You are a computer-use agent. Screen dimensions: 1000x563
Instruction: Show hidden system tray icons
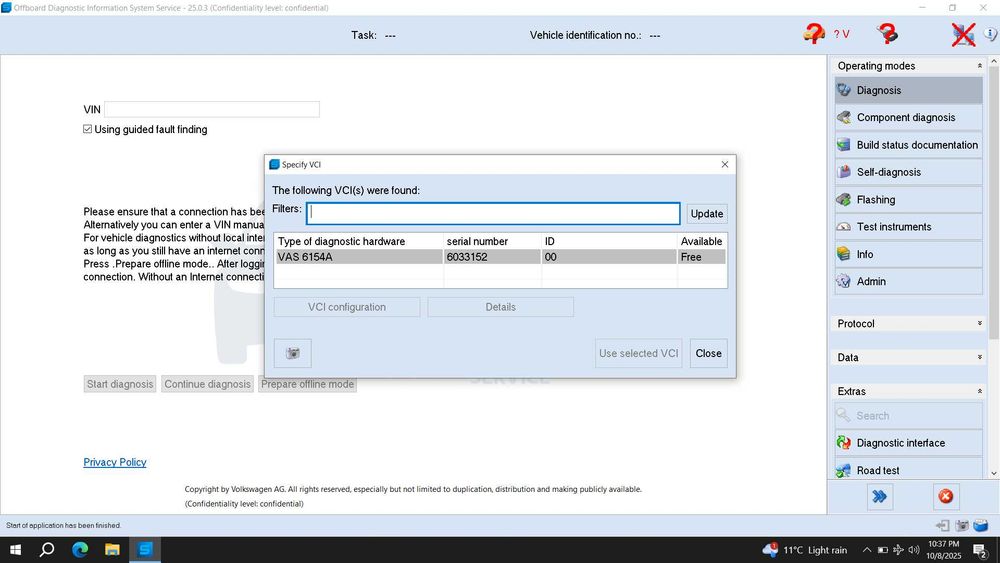click(x=867, y=550)
